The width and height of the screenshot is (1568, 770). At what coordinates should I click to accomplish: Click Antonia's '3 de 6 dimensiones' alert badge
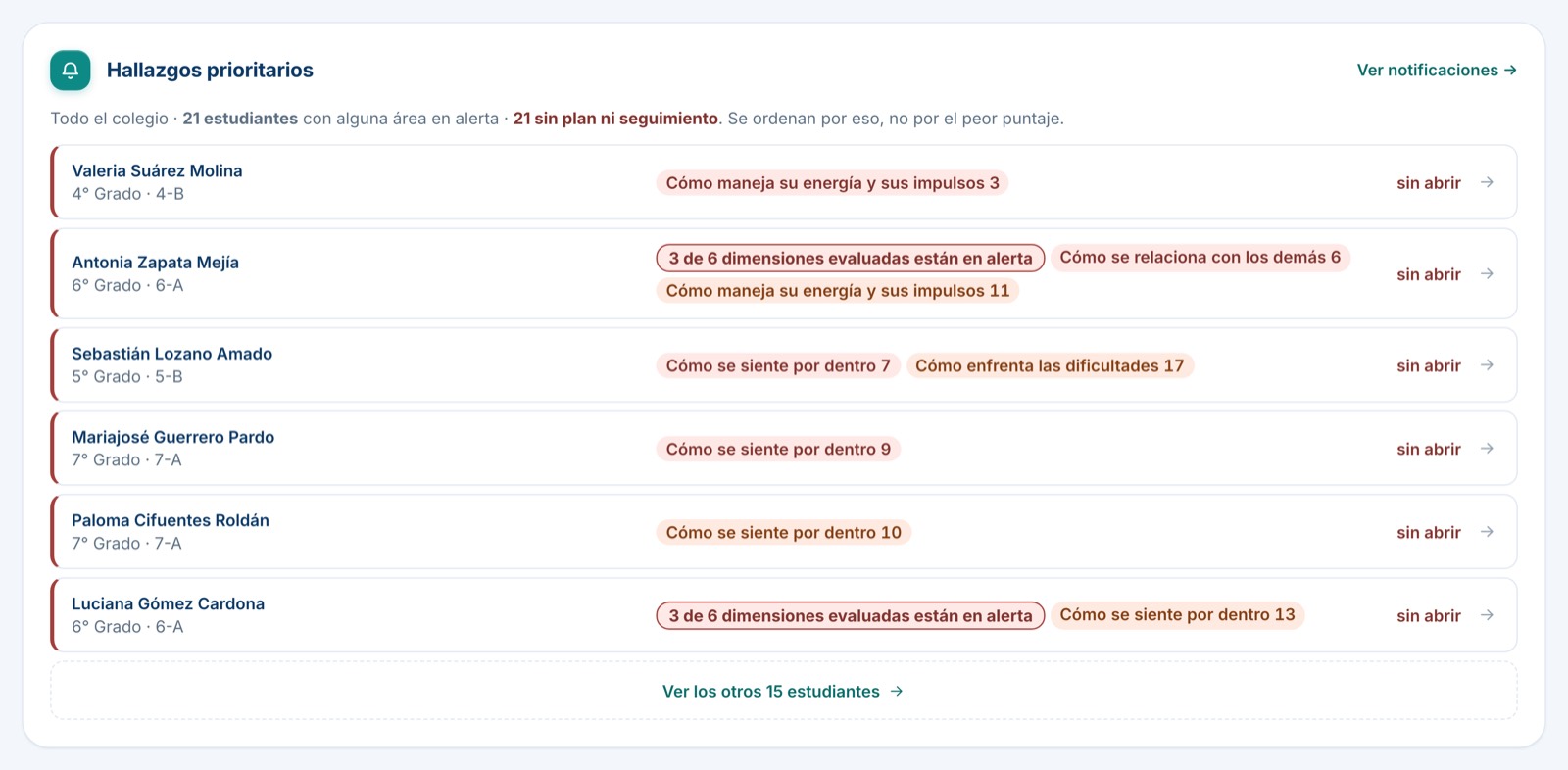[x=851, y=258]
